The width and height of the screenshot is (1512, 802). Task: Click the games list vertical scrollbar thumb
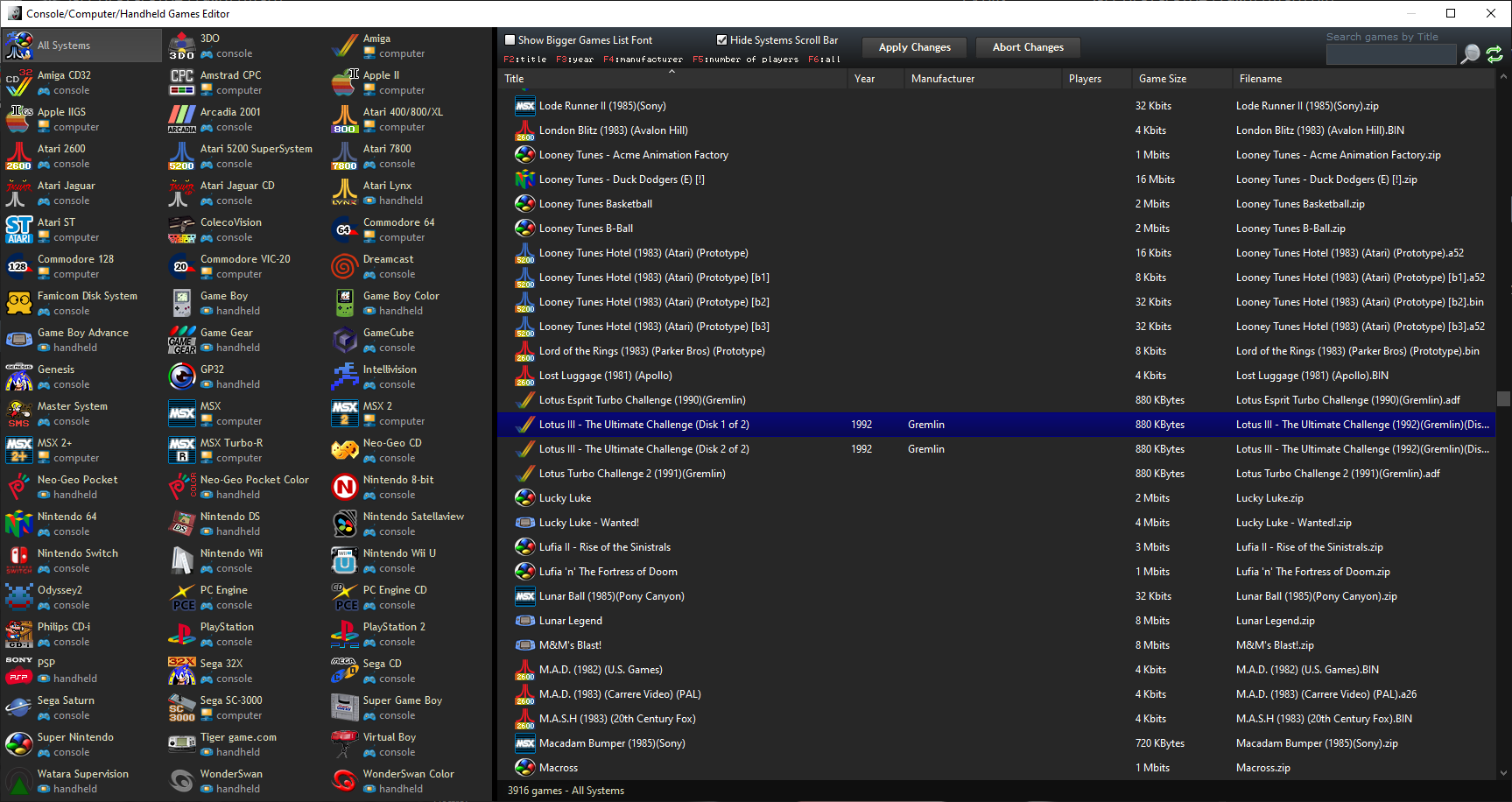[1503, 399]
